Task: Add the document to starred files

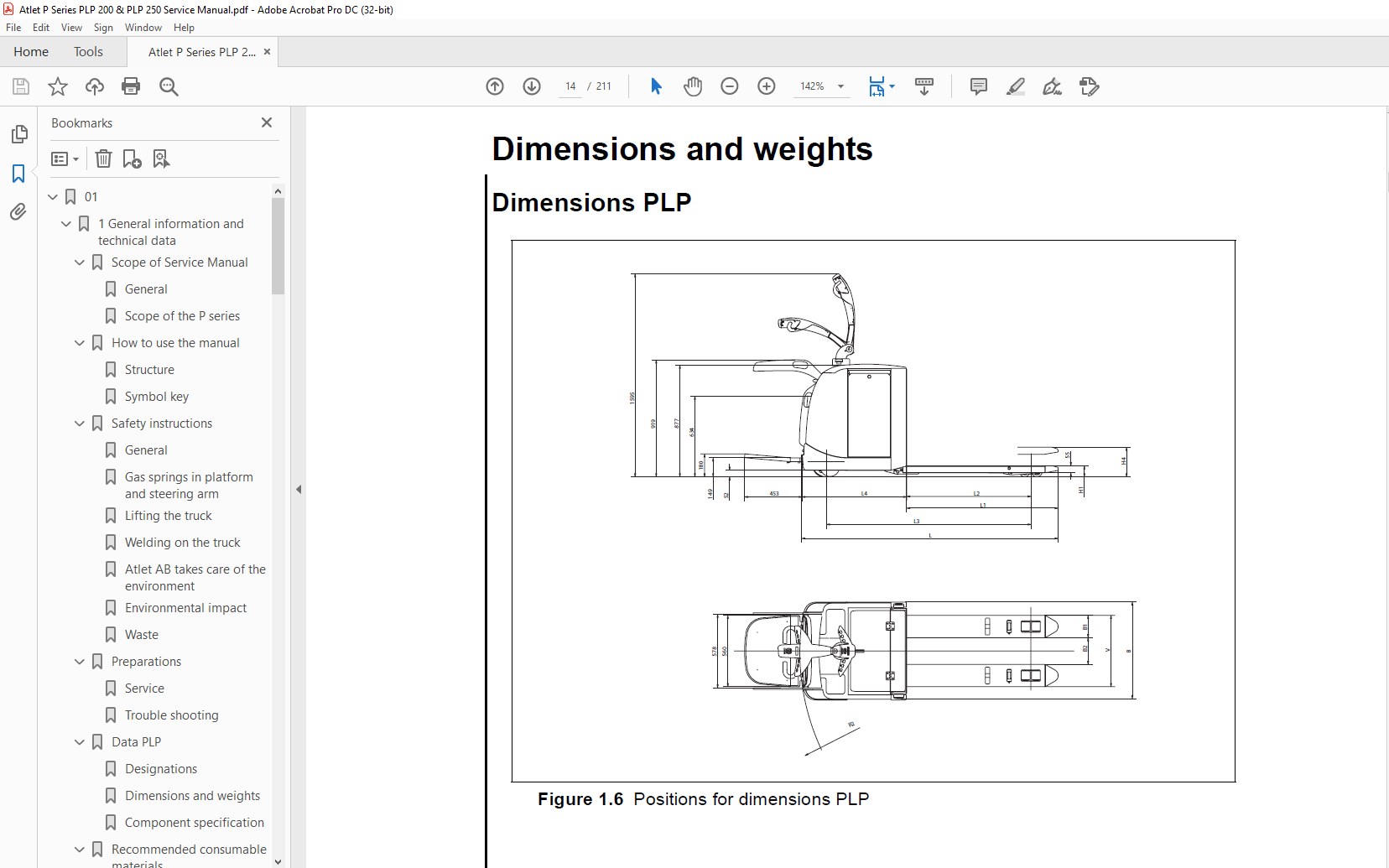Action: [58, 86]
